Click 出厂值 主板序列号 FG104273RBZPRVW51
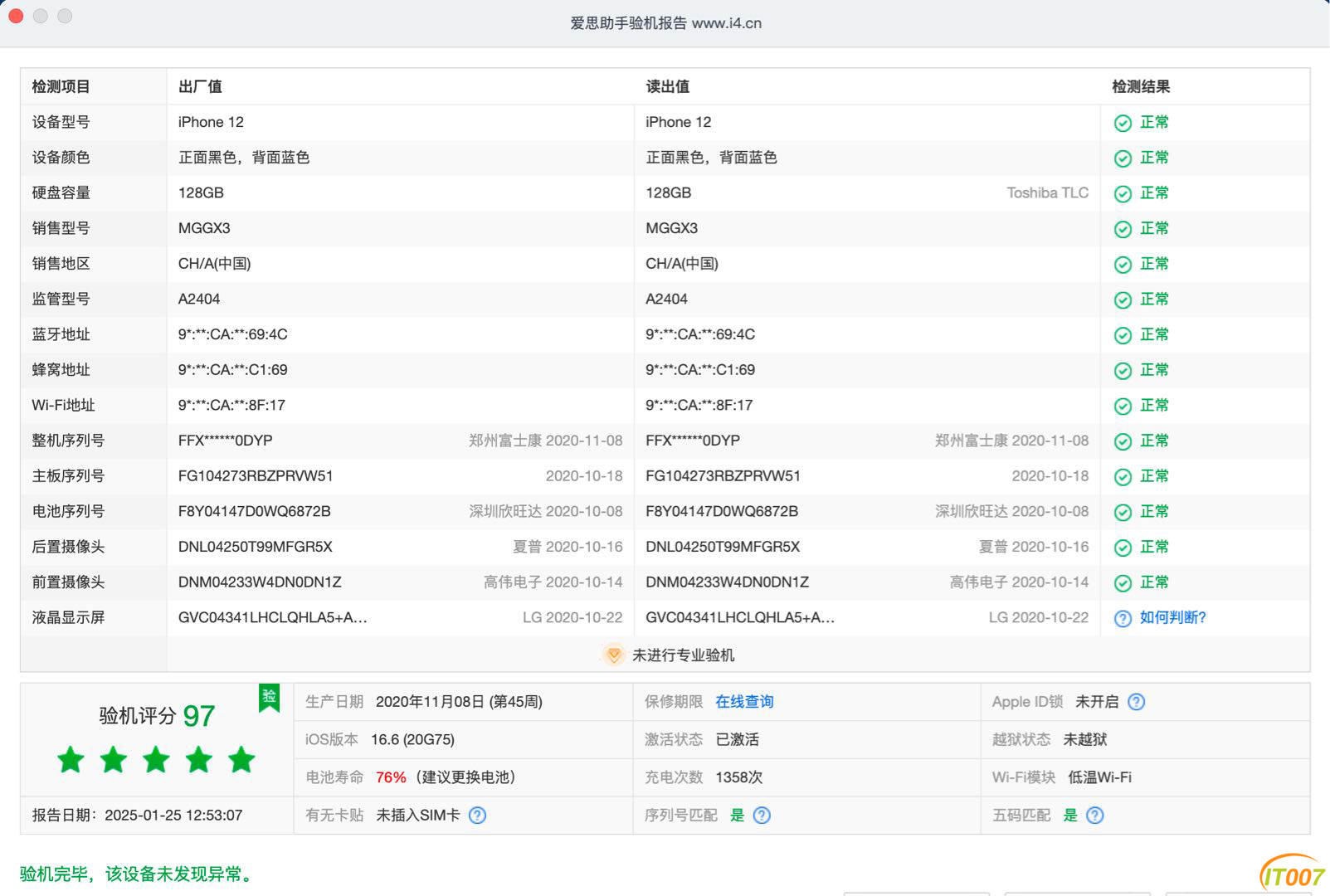 pyautogui.click(x=256, y=476)
